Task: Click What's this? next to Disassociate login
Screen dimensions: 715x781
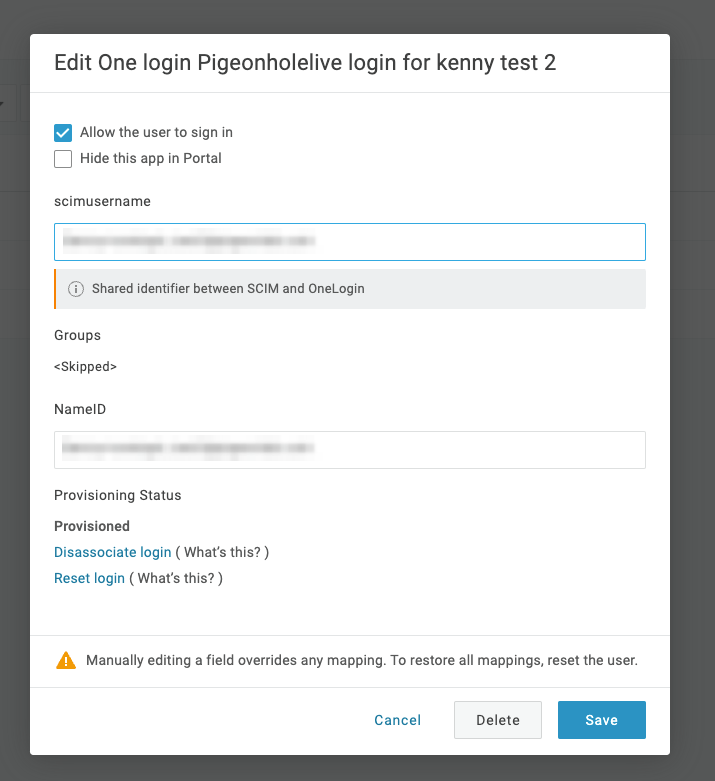Action: (x=222, y=552)
